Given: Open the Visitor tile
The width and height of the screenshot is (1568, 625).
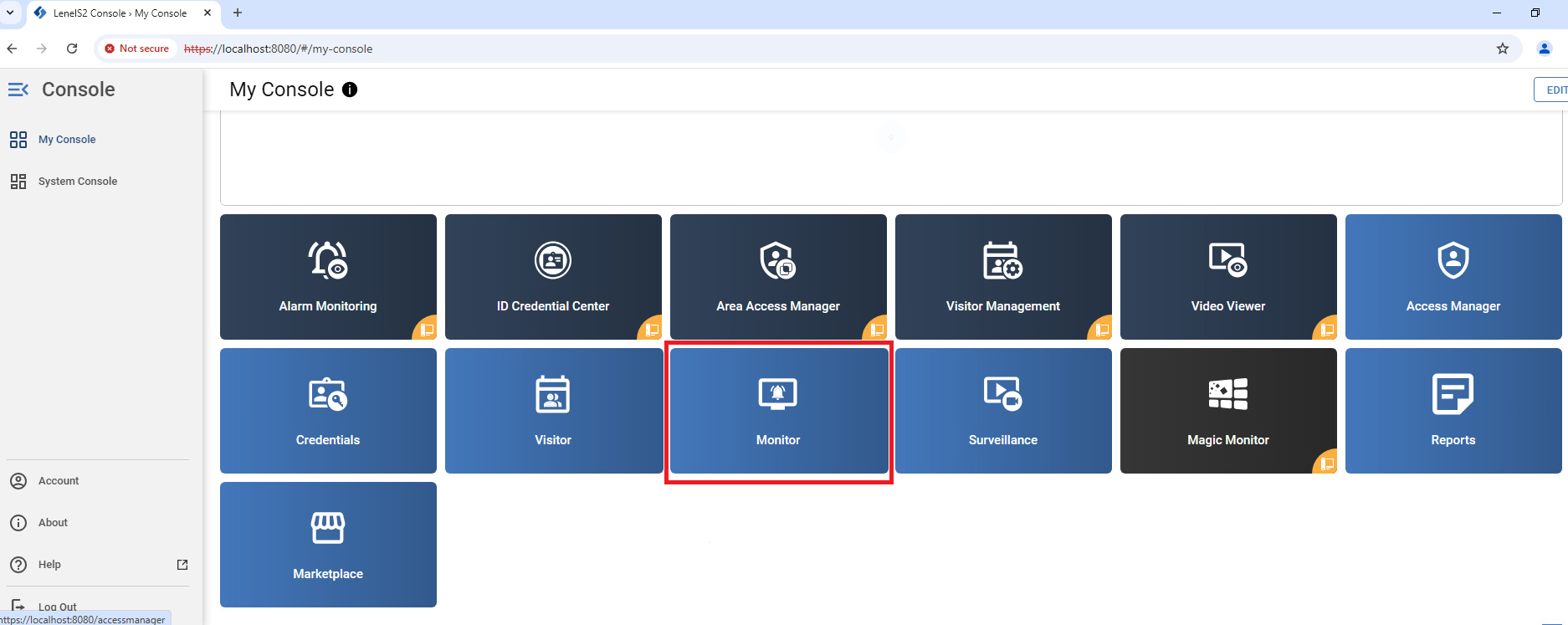Looking at the screenshot, I should point(553,411).
